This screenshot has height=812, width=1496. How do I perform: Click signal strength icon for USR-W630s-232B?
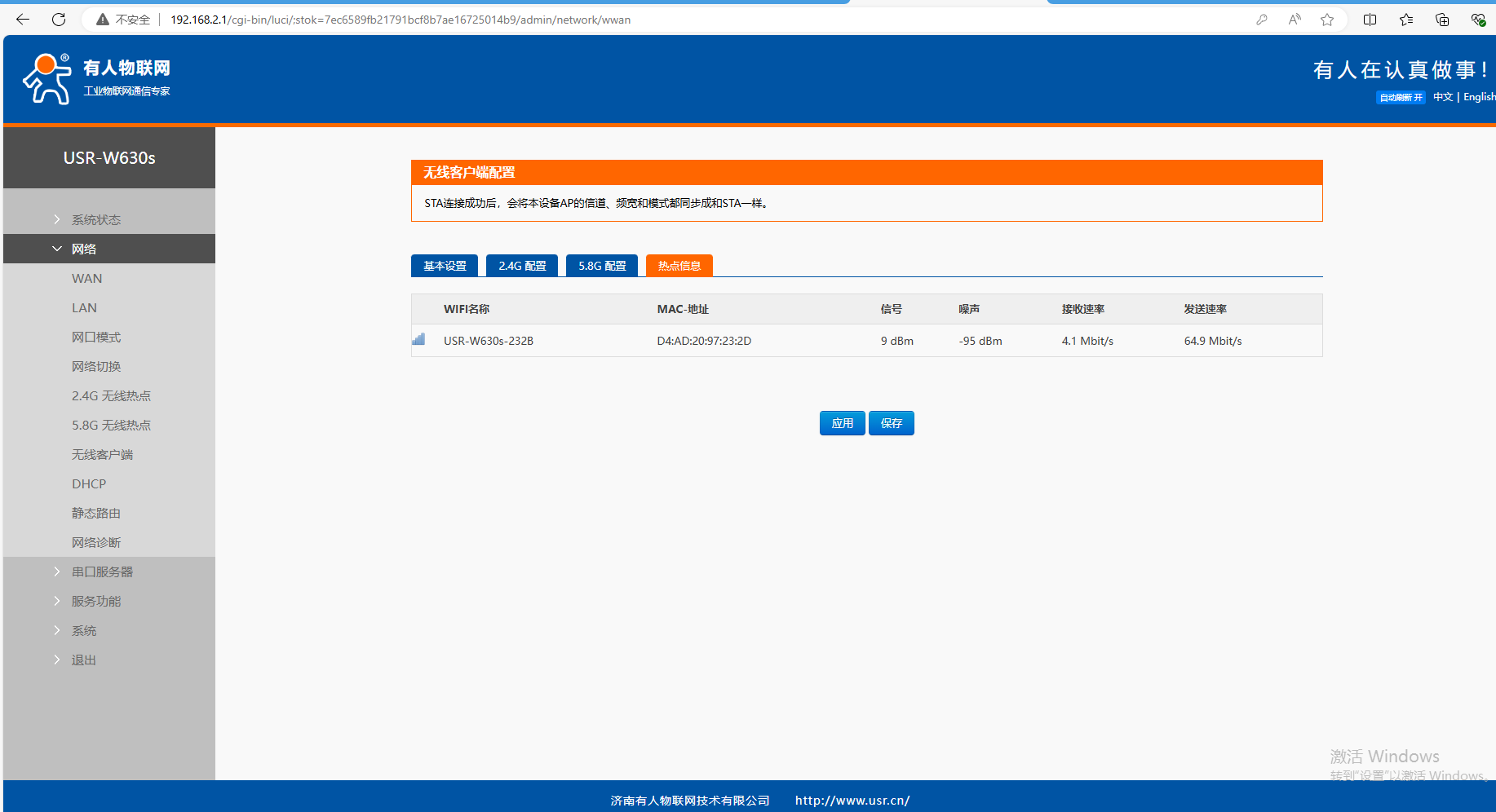coord(418,340)
